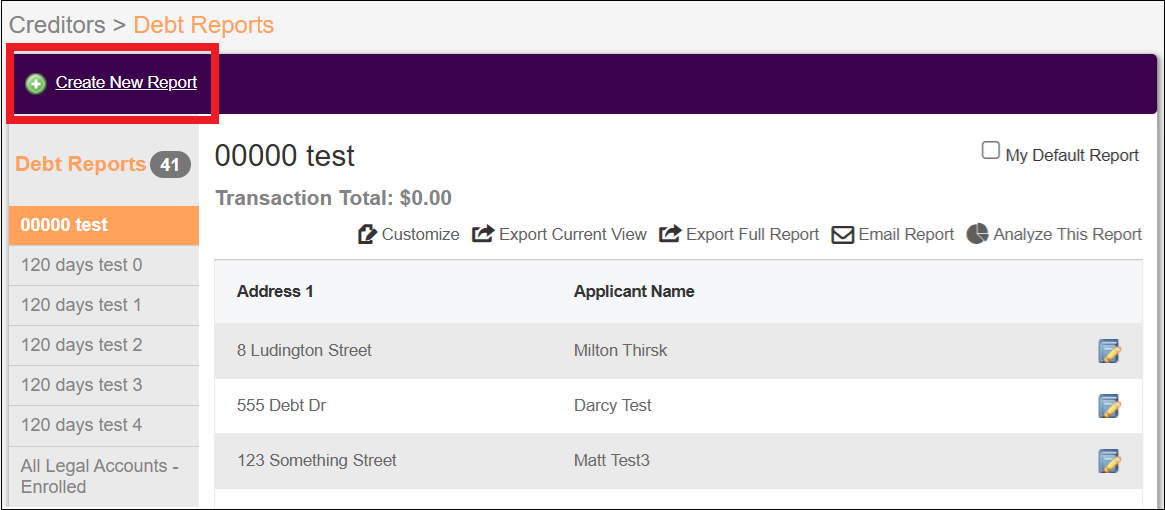Click the 123 Something Street cell
Screen dimensions: 1165x510
(x=317, y=461)
